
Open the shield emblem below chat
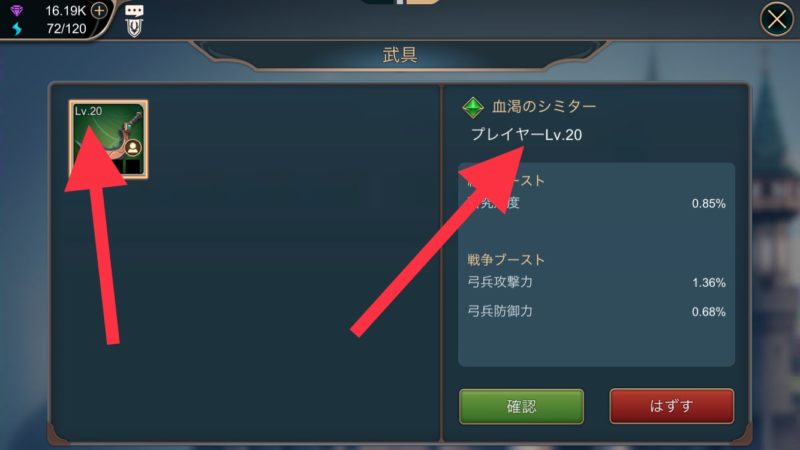click(134, 29)
